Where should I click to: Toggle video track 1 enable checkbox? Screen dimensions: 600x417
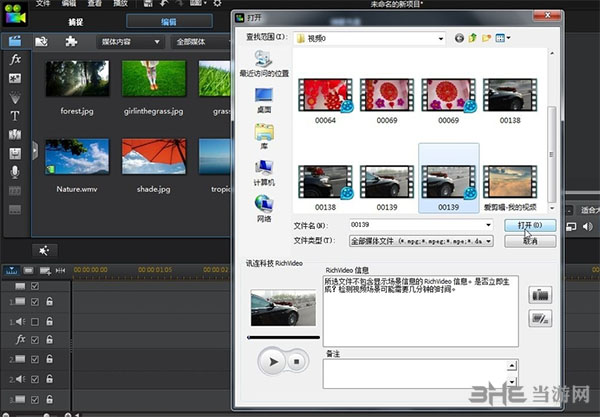[35, 302]
